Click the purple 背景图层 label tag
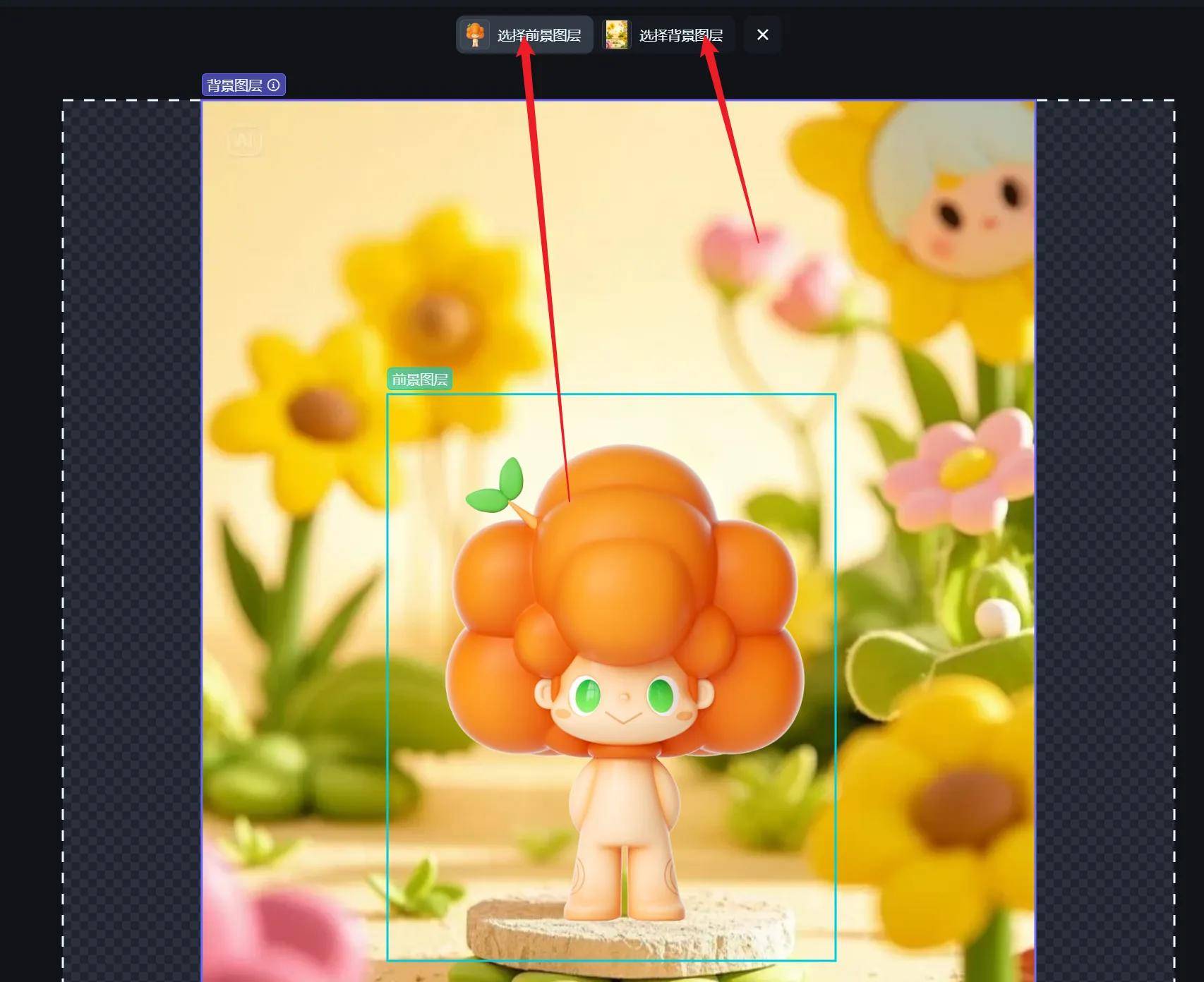Image resolution: width=1204 pixels, height=982 pixels. (234, 85)
